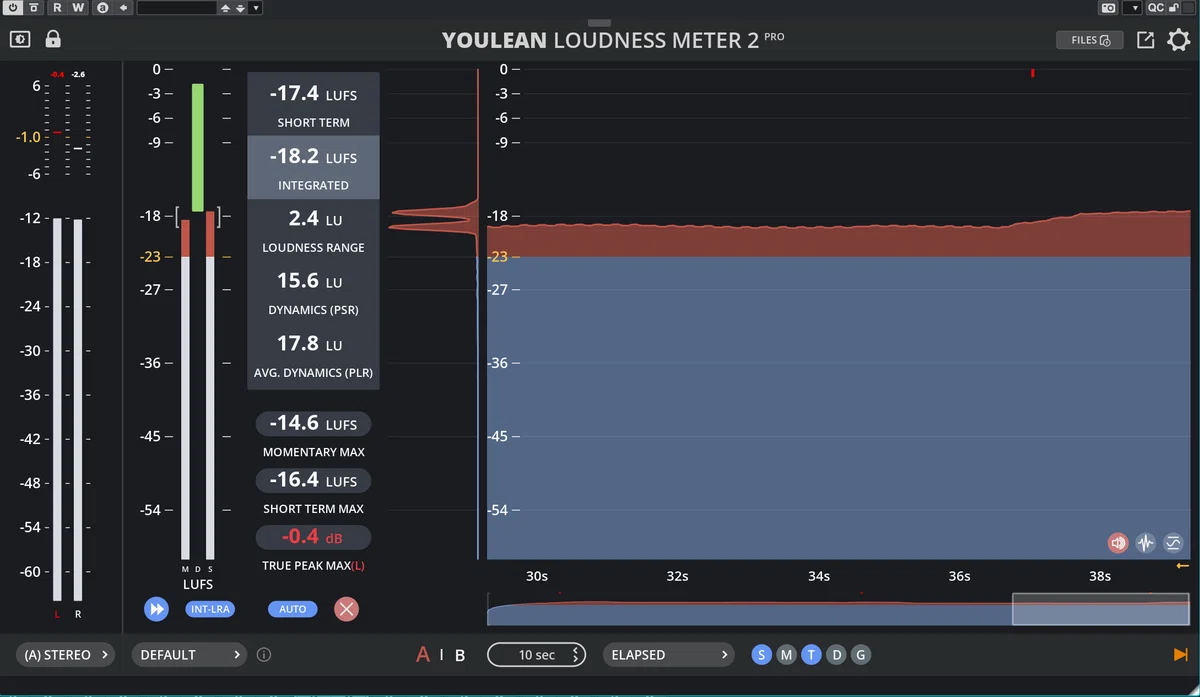Enable Write automation (W) button
Image resolution: width=1200 pixels, height=697 pixels.
pyautogui.click(x=79, y=8)
